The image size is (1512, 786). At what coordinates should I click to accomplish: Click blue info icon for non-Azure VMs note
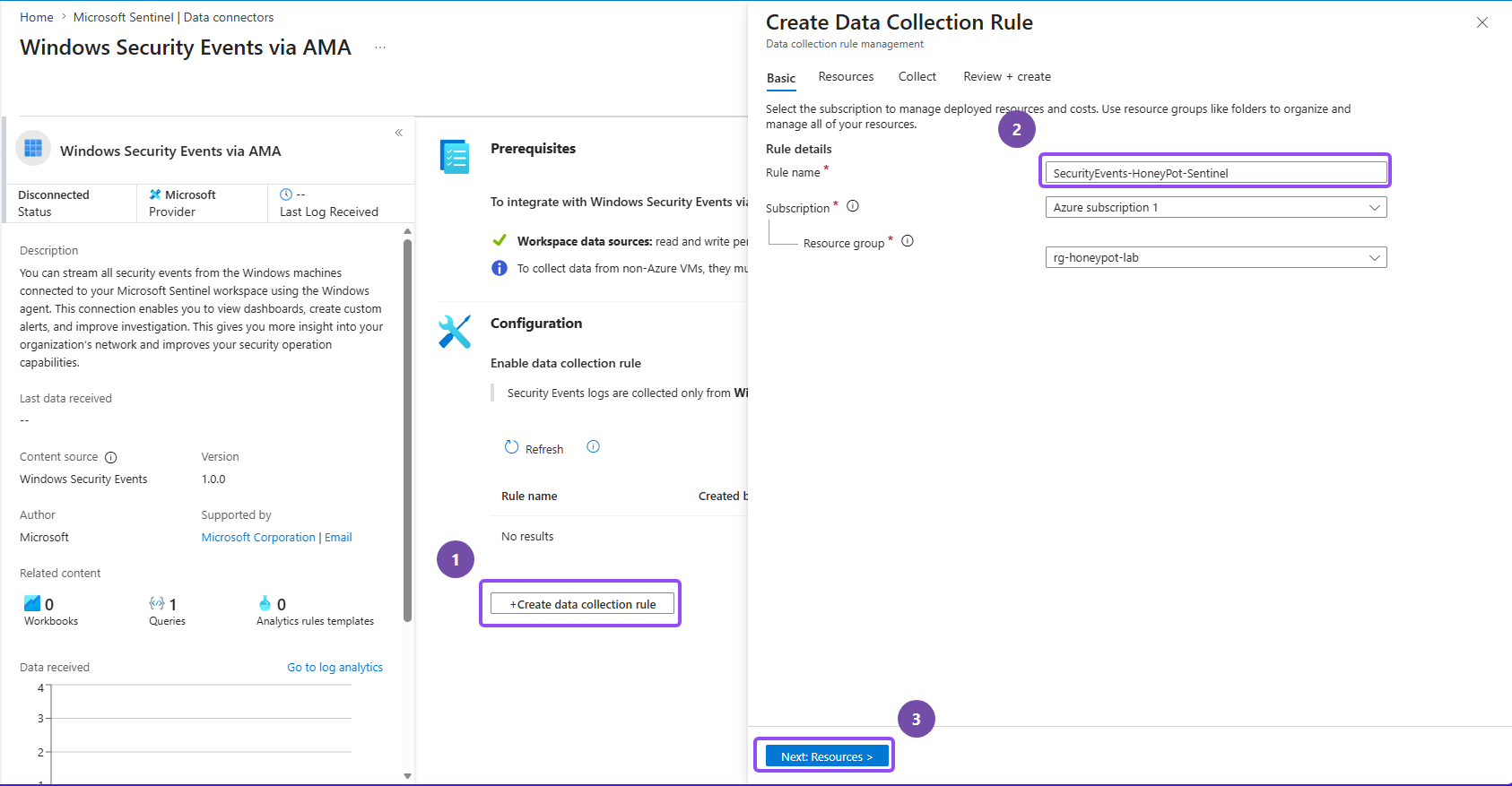click(x=500, y=268)
